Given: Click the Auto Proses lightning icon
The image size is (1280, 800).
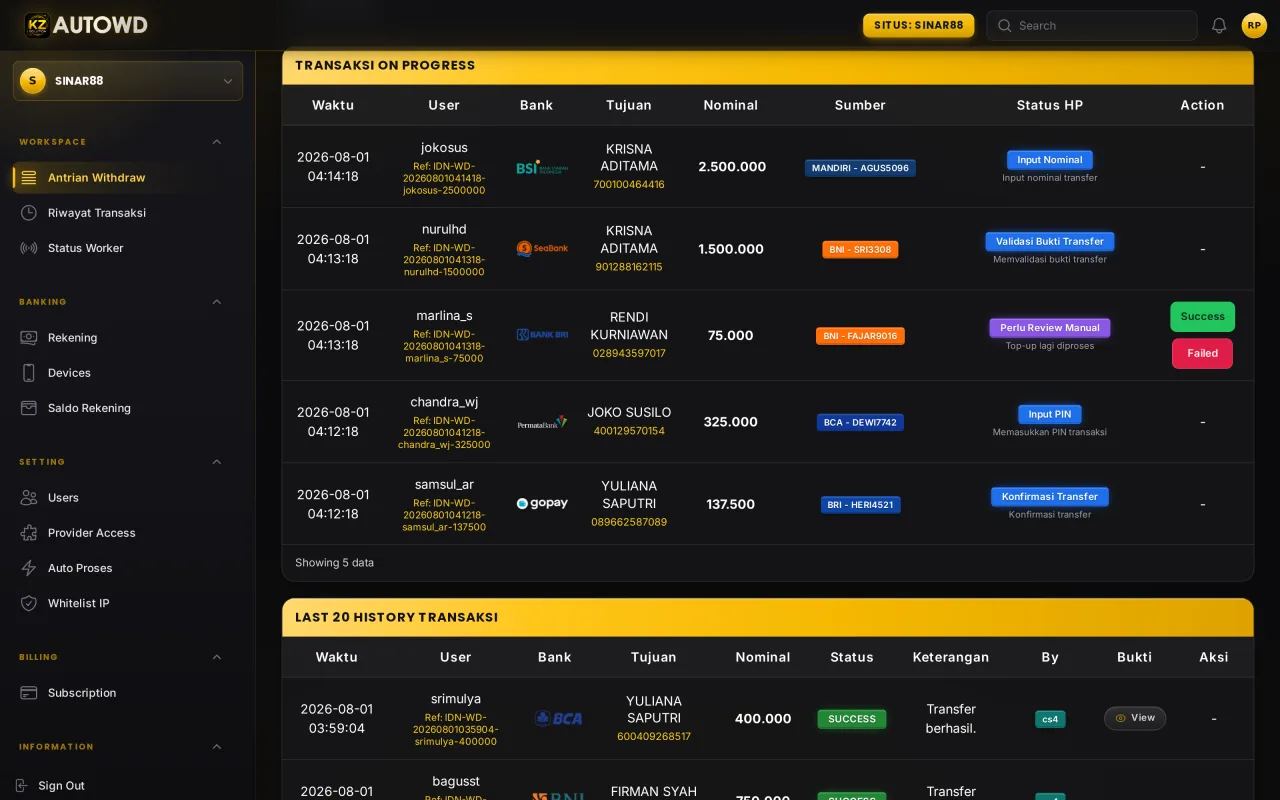Looking at the screenshot, I should [x=29, y=568].
